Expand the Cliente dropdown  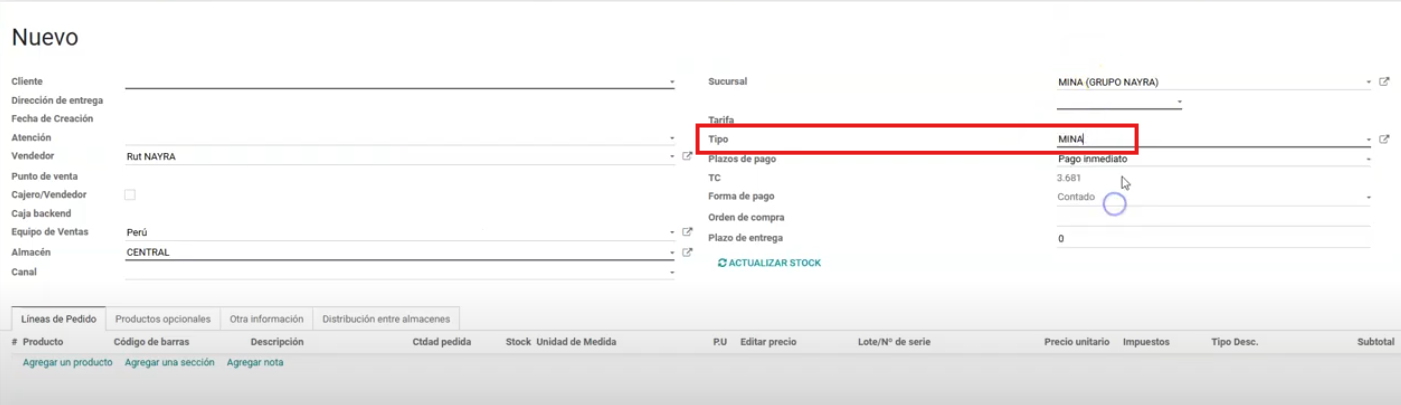point(672,82)
